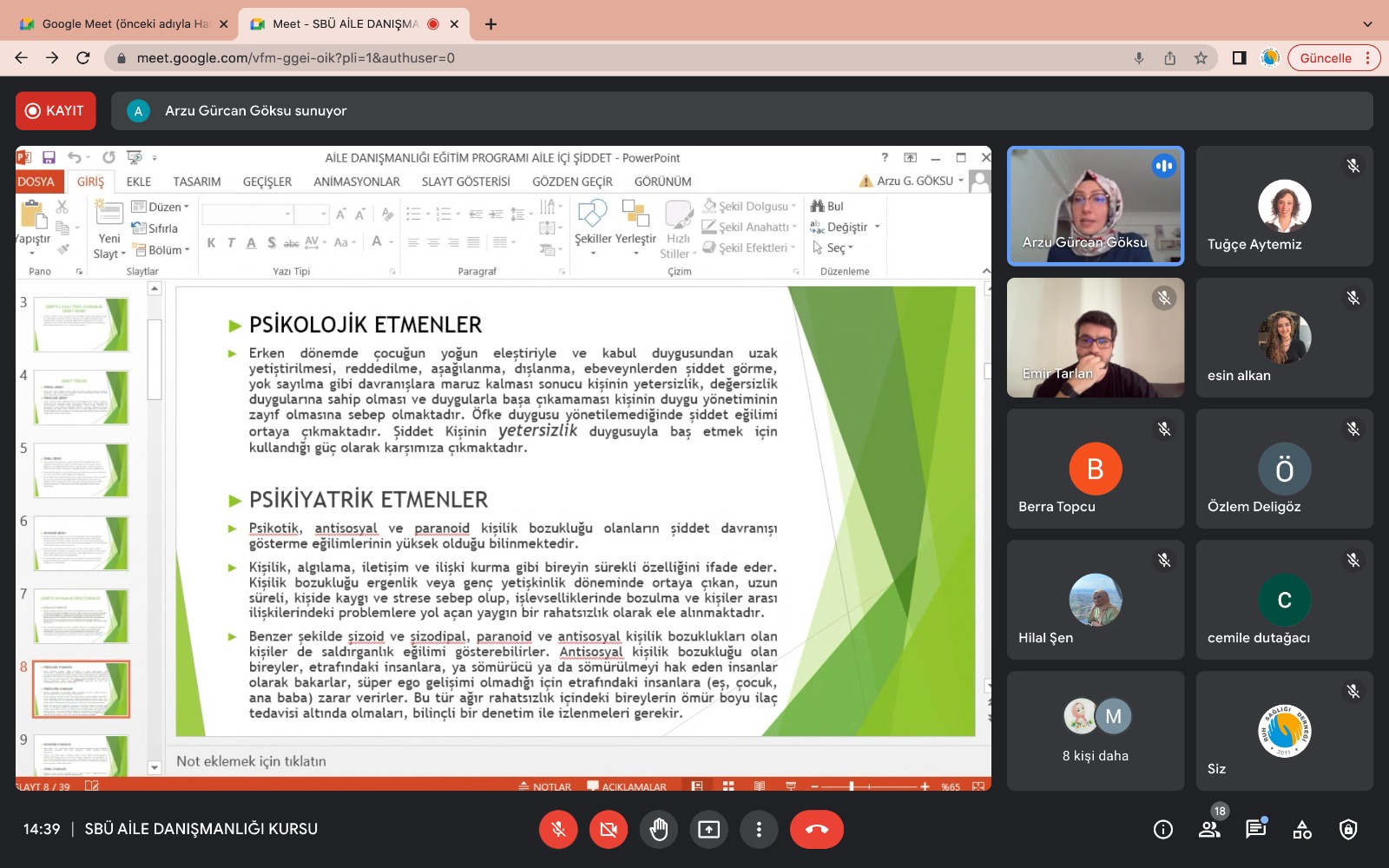Screen dimensions: 1389x868
Task: Open more options three-dot menu
Action: coord(759,830)
